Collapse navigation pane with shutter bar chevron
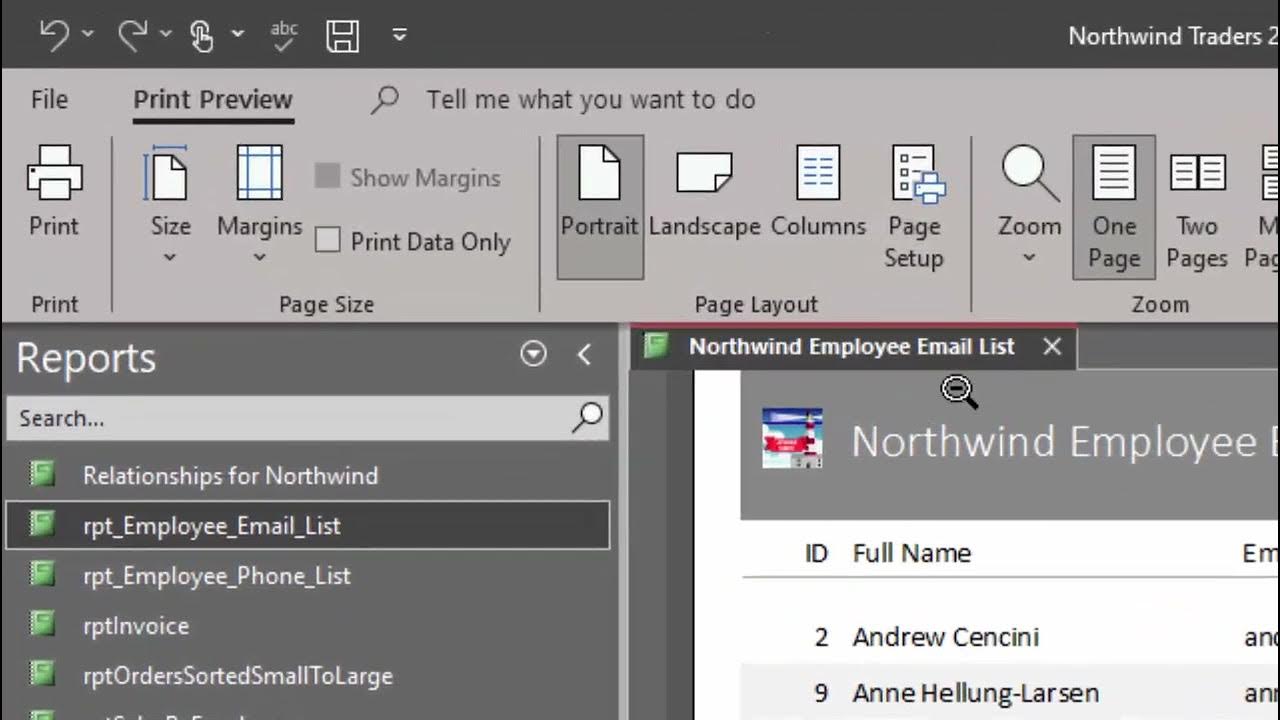 tap(585, 354)
